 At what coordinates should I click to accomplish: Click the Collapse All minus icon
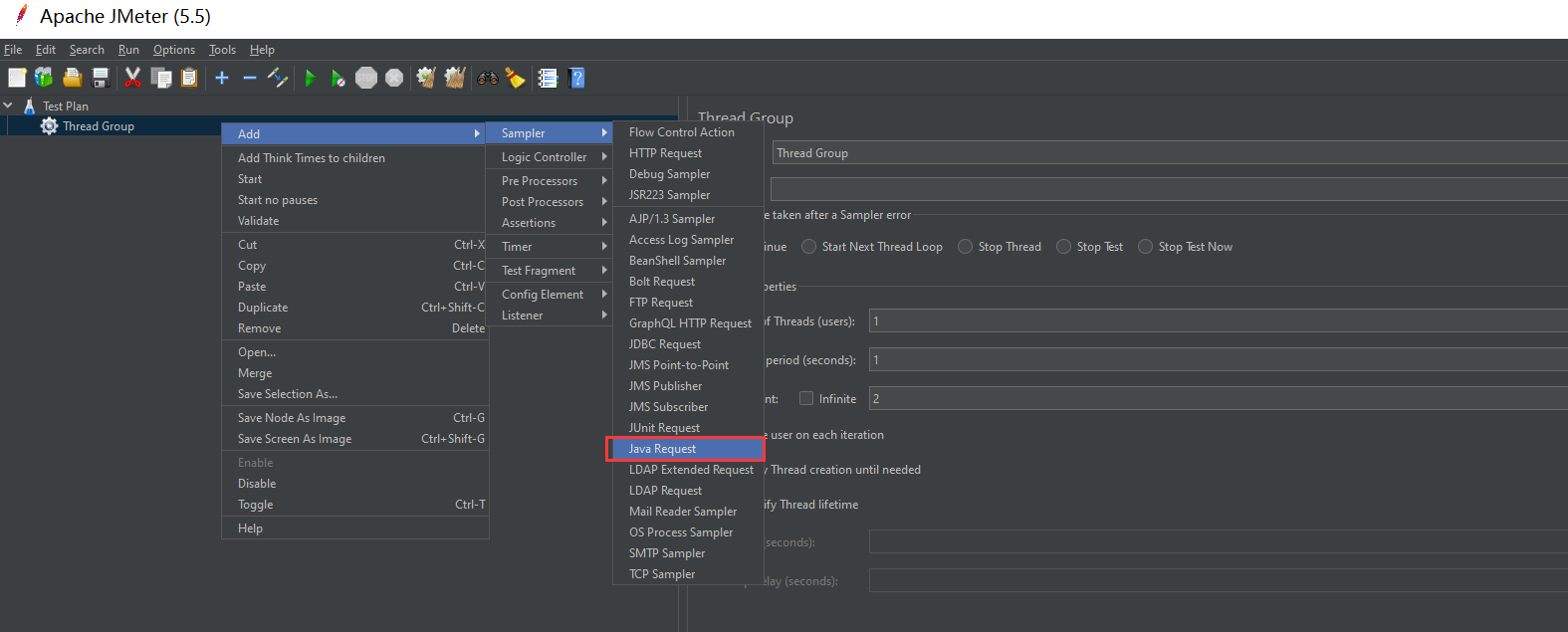pyautogui.click(x=250, y=78)
